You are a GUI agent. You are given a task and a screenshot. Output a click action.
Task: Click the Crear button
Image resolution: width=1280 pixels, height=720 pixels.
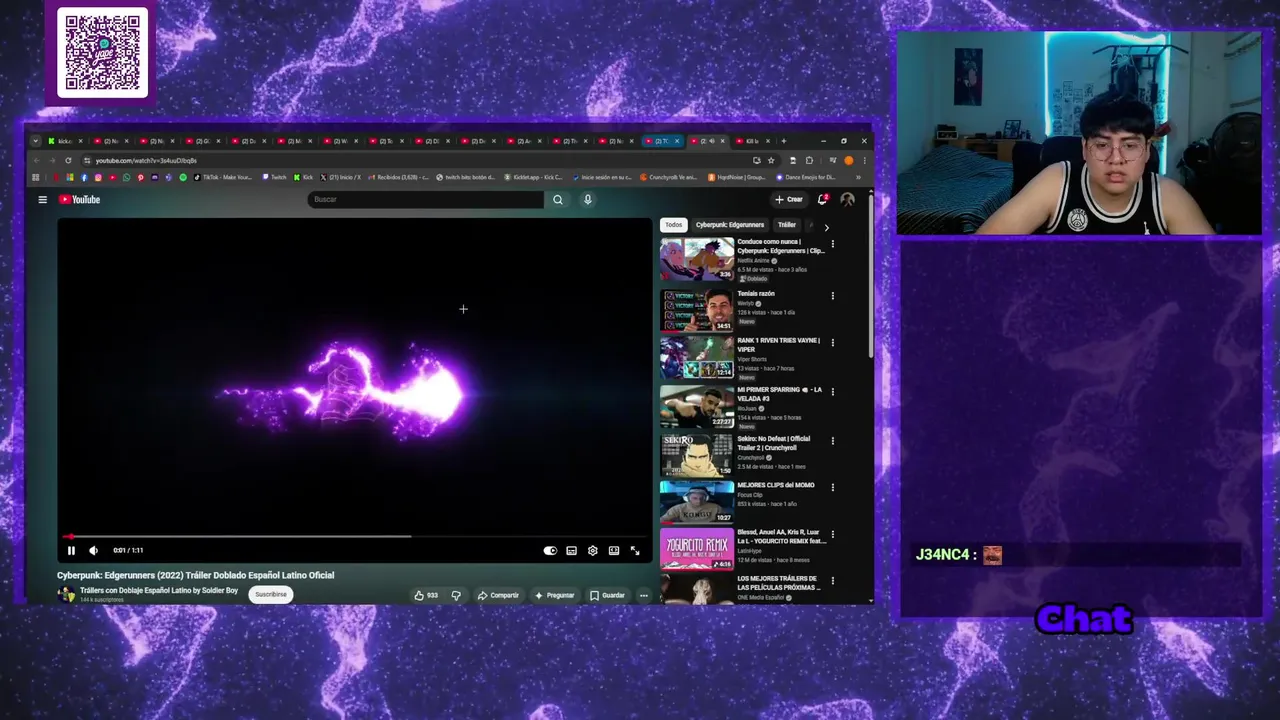(x=788, y=199)
